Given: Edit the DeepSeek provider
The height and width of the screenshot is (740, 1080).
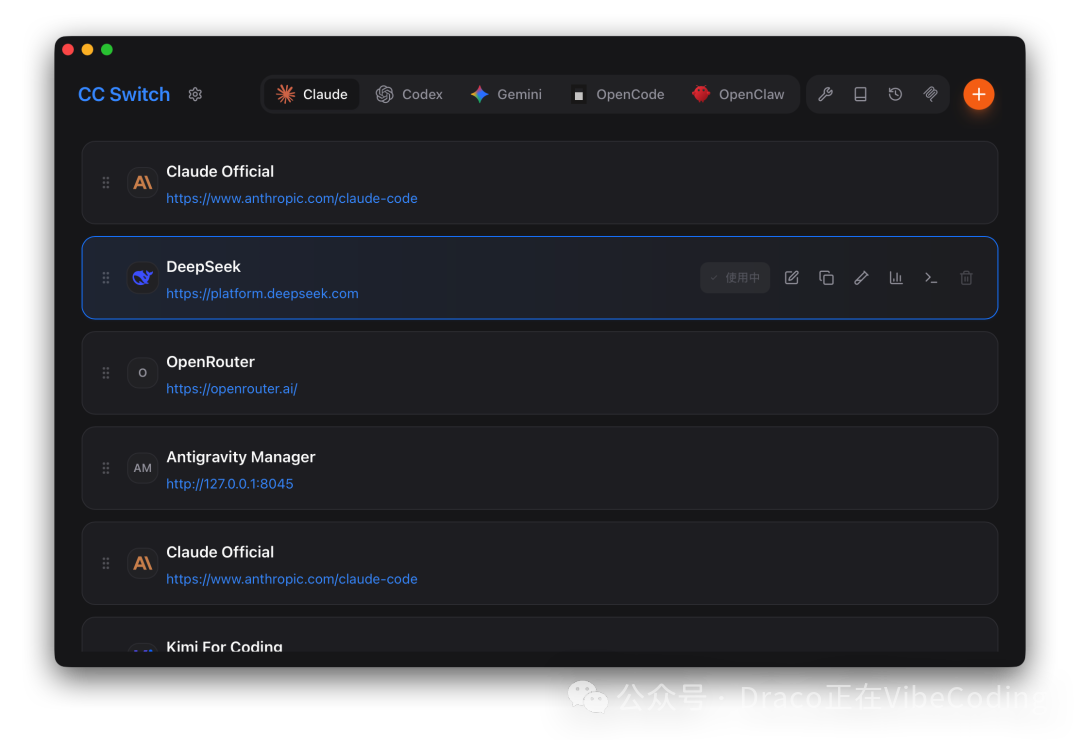Looking at the screenshot, I should (x=791, y=278).
